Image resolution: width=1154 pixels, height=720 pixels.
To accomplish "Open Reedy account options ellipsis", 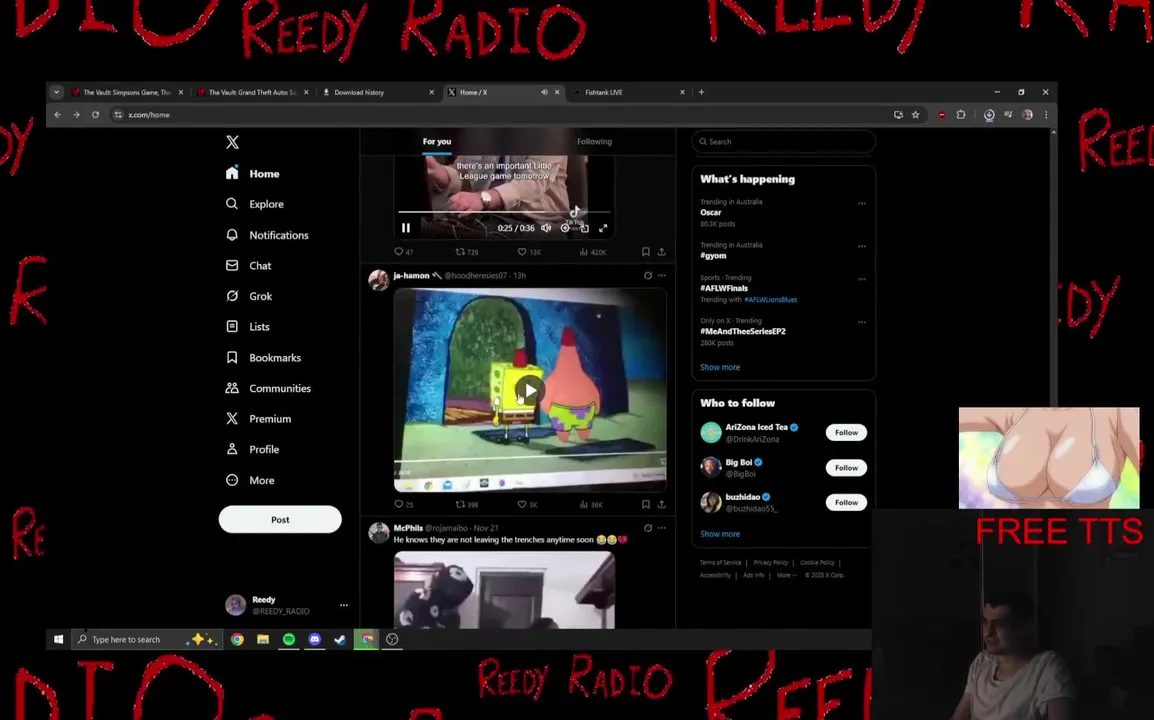I will pos(344,605).
